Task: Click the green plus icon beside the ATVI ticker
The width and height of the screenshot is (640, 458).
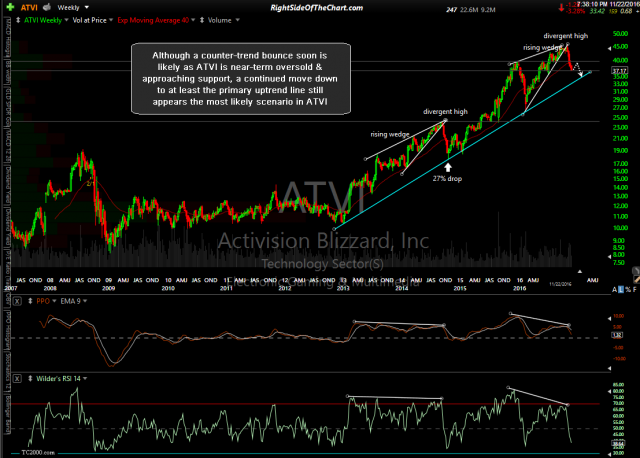Action: point(9,6)
